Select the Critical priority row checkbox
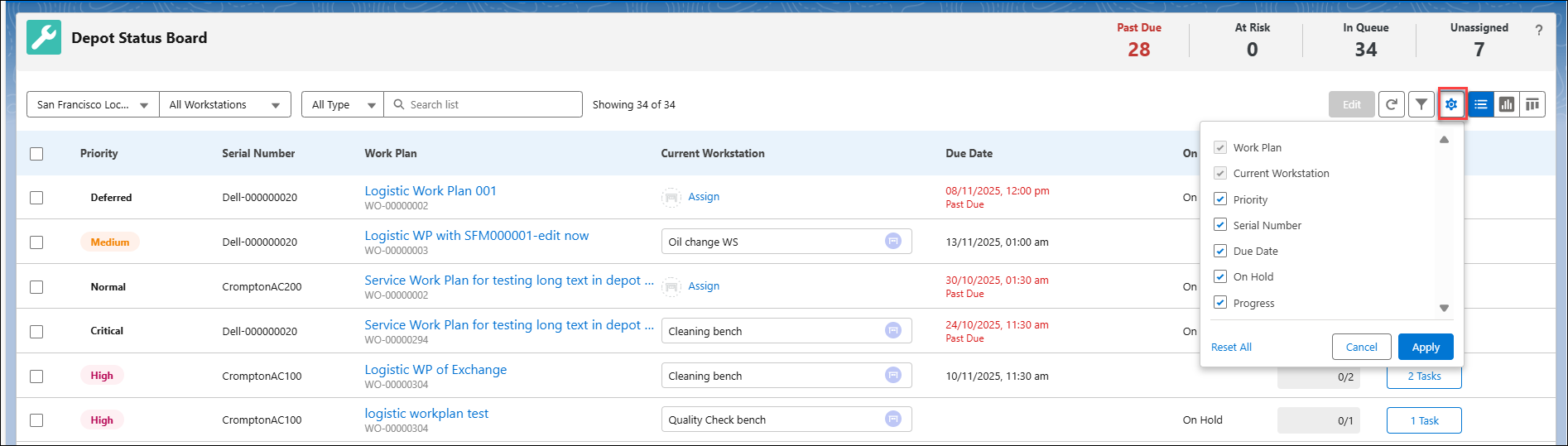The height and width of the screenshot is (446, 1568). pyautogui.click(x=36, y=332)
